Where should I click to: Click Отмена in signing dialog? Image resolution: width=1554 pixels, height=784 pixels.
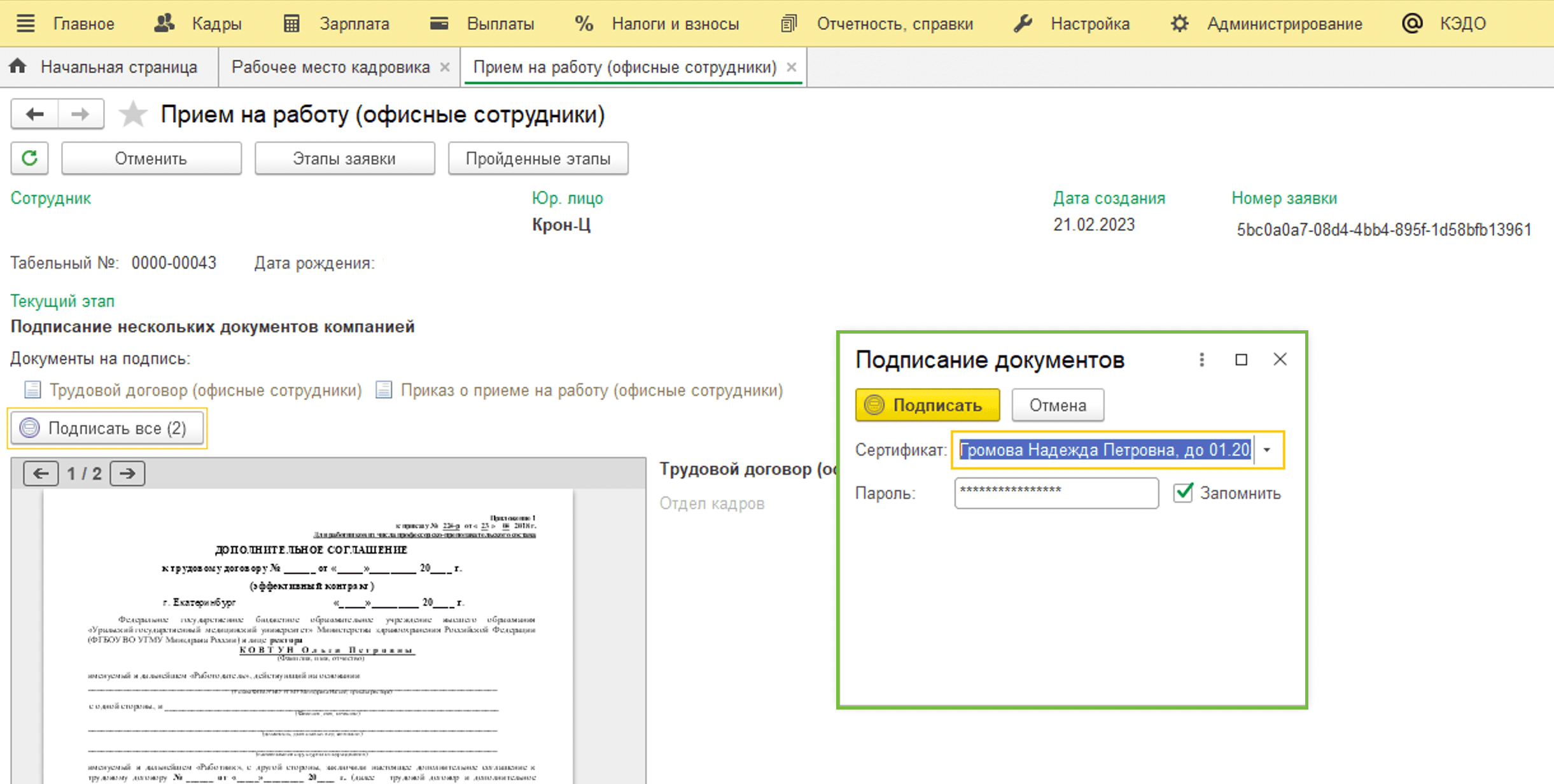pyautogui.click(x=1058, y=405)
